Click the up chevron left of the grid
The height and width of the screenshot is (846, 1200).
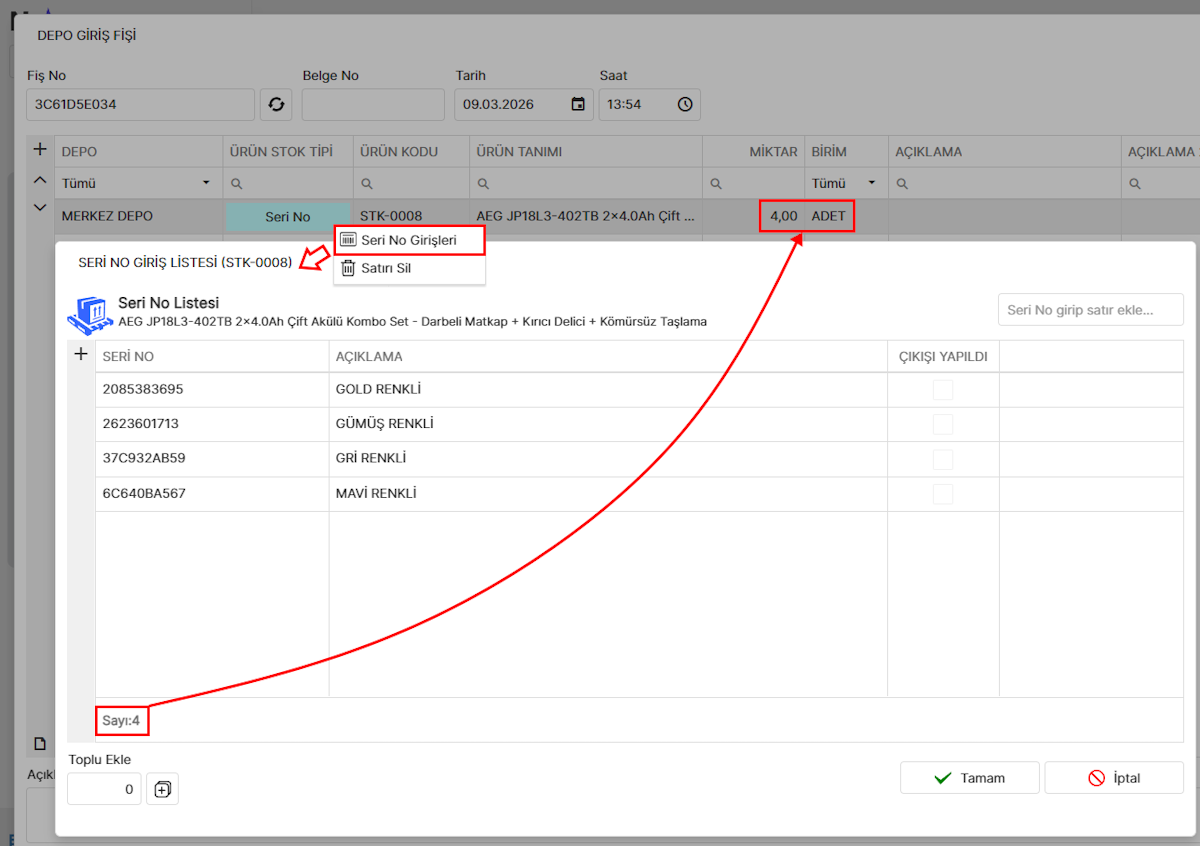pos(40,180)
